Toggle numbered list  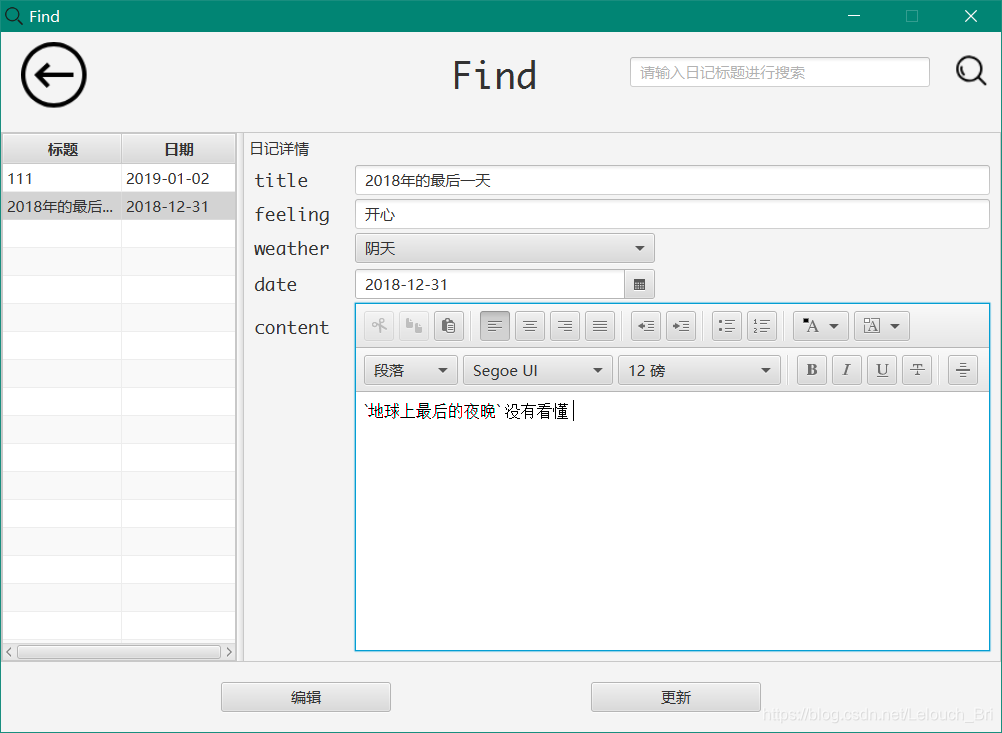[x=762, y=326]
